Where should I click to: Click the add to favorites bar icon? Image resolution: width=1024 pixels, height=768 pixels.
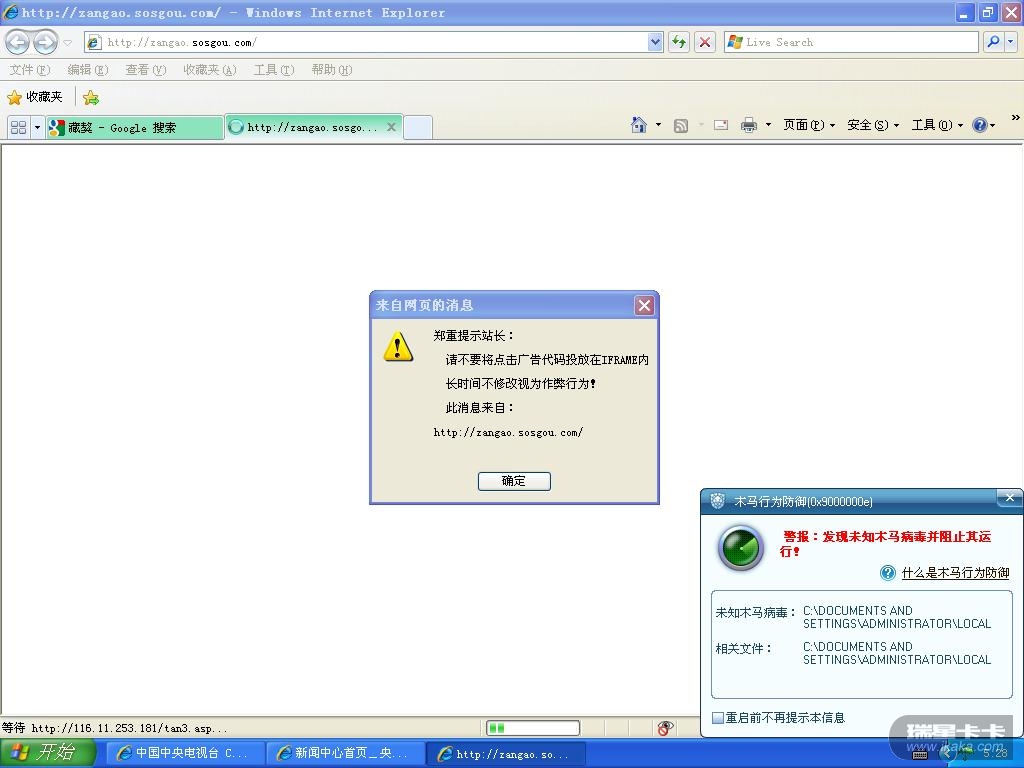[91, 98]
